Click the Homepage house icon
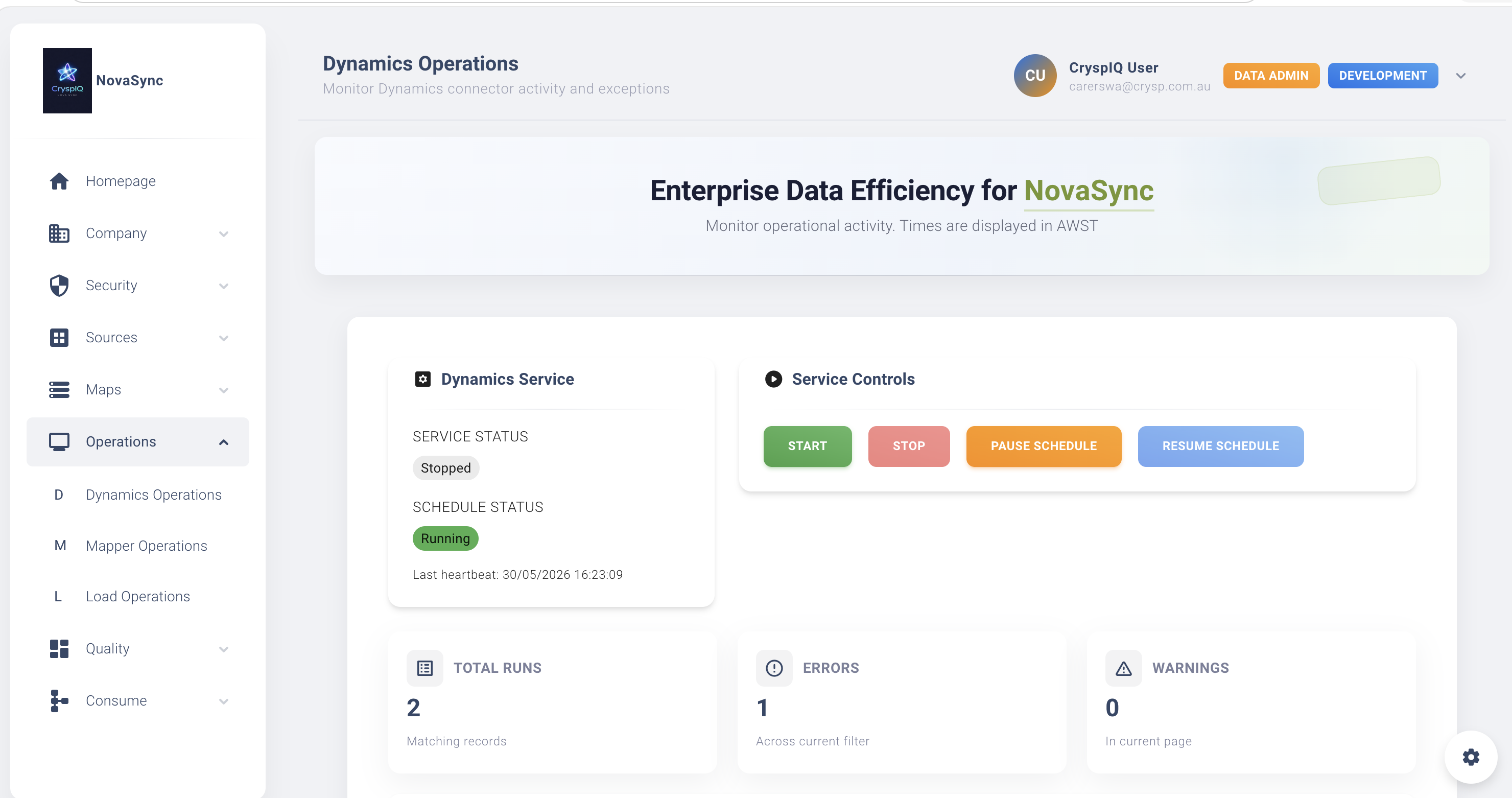This screenshot has height=798, width=1512. click(59, 181)
